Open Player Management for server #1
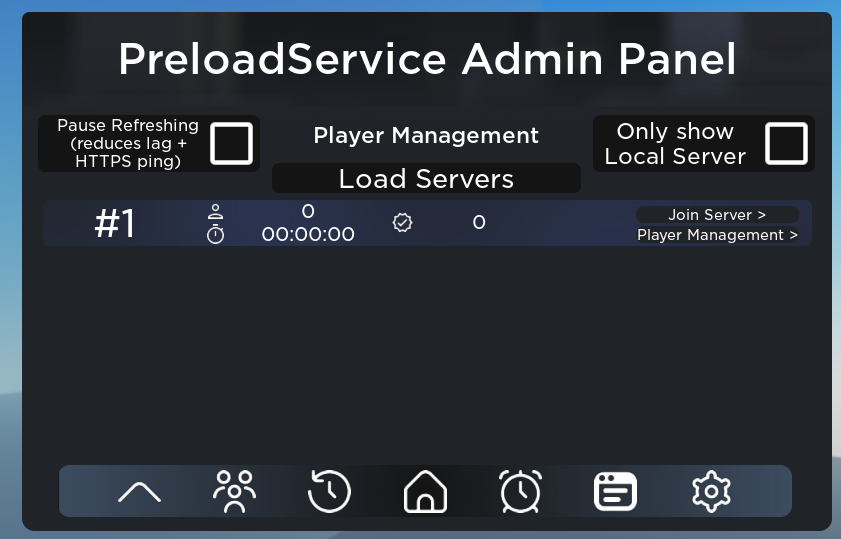The width and height of the screenshot is (841, 539). (x=717, y=235)
